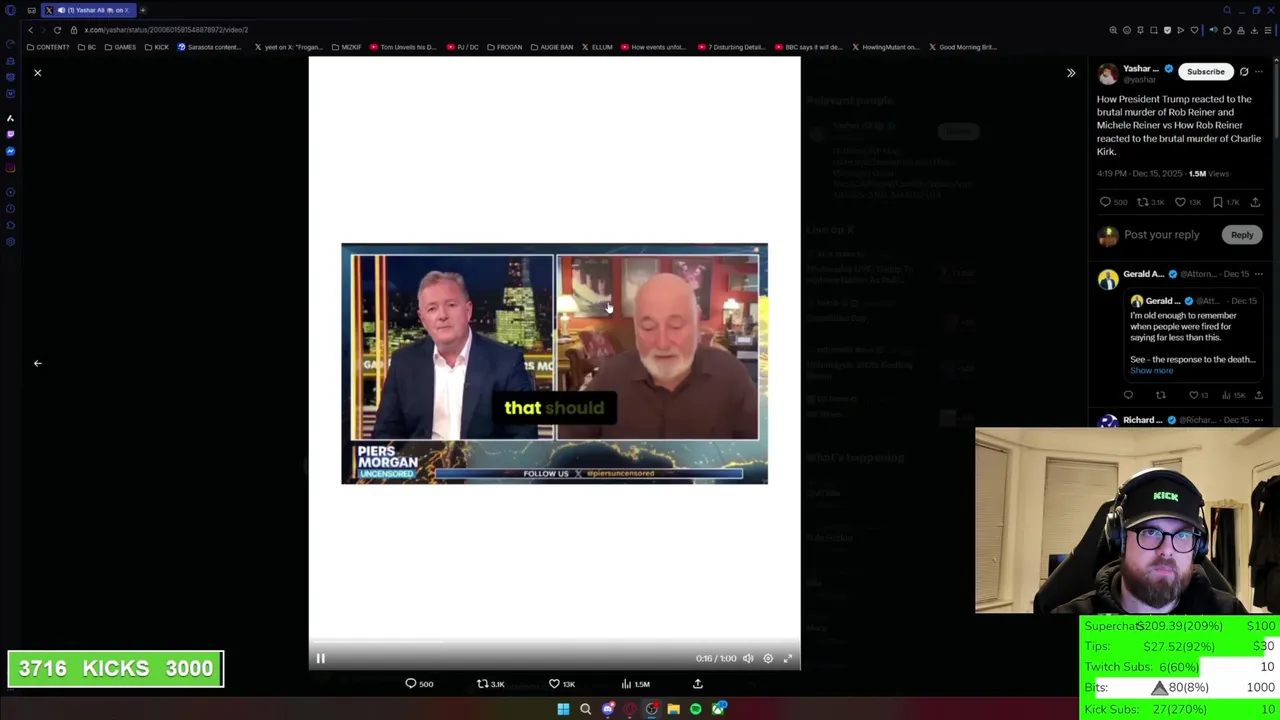Click the x.com address bar
Viewport: 1280px width, 720px height.
point(165,30)
